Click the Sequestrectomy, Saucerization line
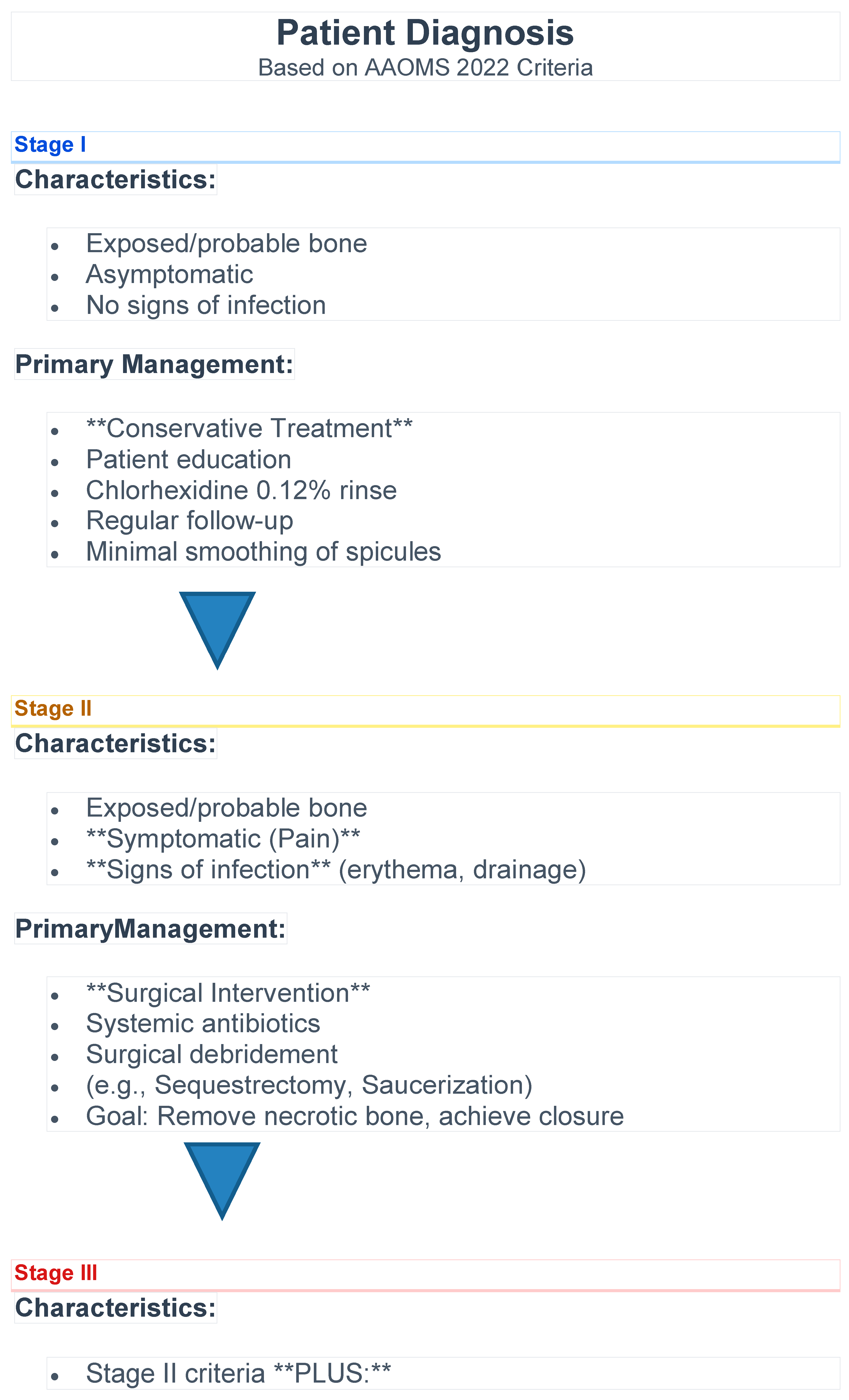 click(x=309, y=1085)
